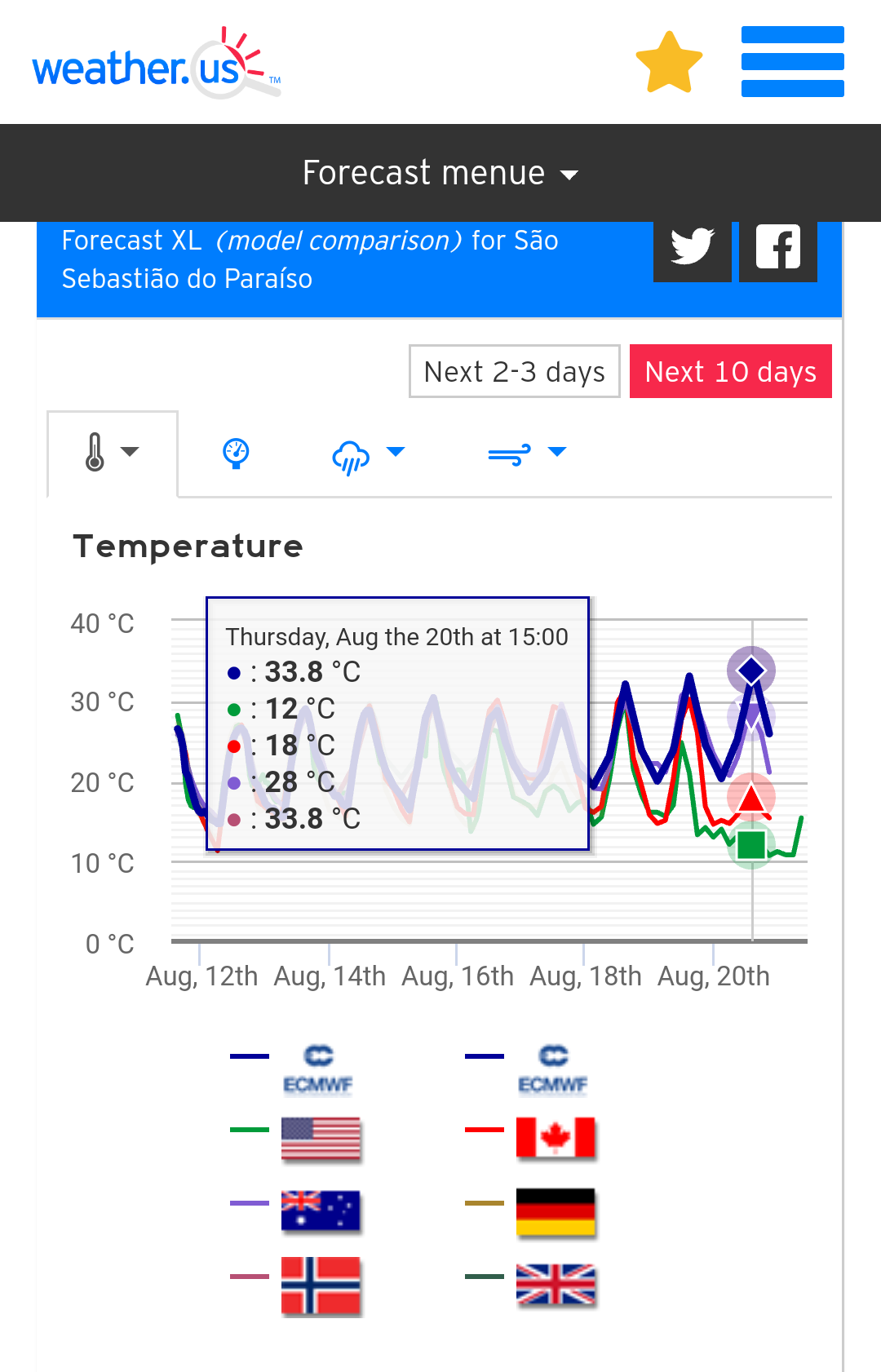881x1372 pixels.
Task: Select the rain cloud precipitation icon
Action: pos(351,456)
